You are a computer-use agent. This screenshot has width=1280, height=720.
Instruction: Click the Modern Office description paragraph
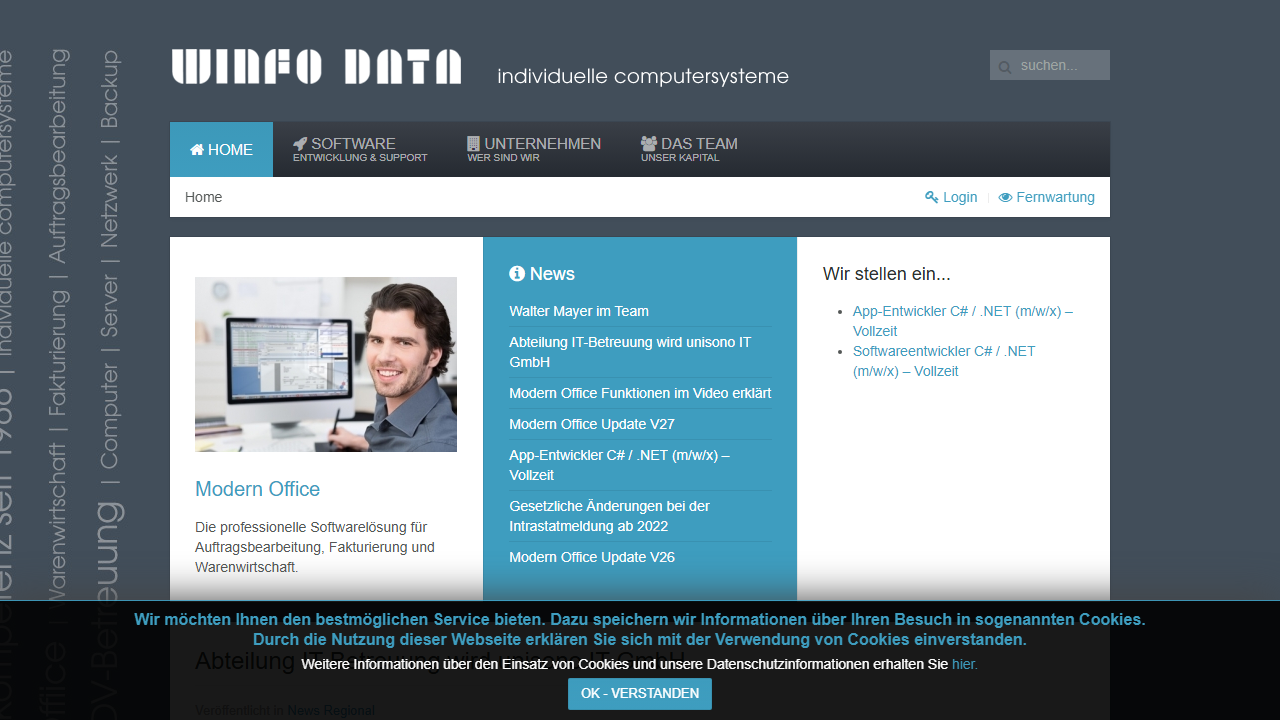click(315, 547)
